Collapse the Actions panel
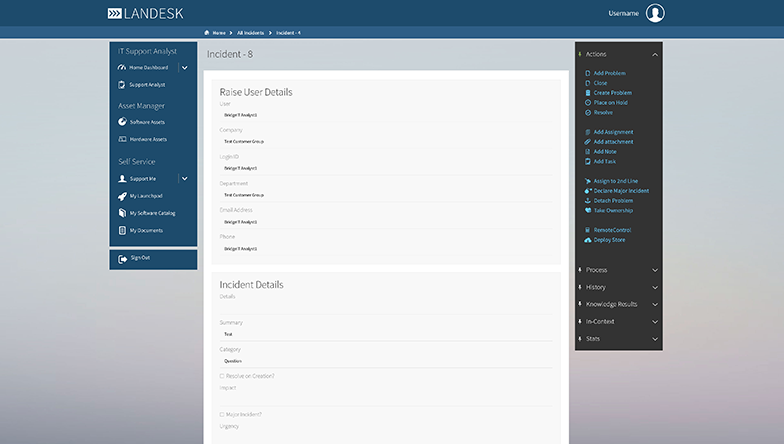The image size is (784, 444). click(x=654, y=54)
